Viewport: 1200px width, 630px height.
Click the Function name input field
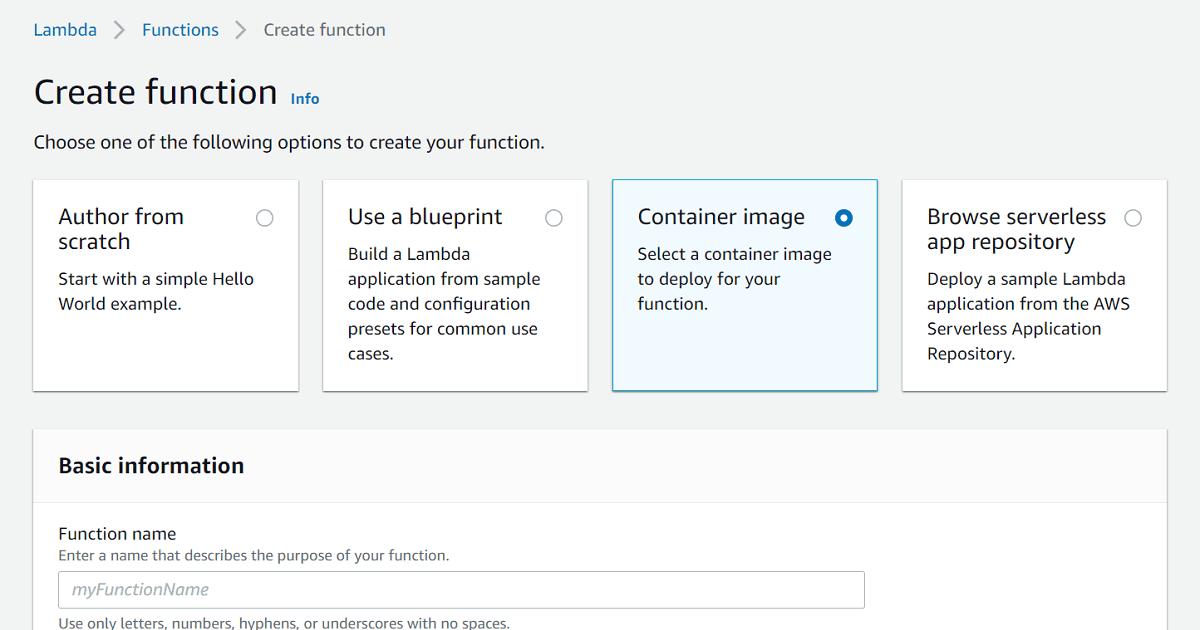461,590
